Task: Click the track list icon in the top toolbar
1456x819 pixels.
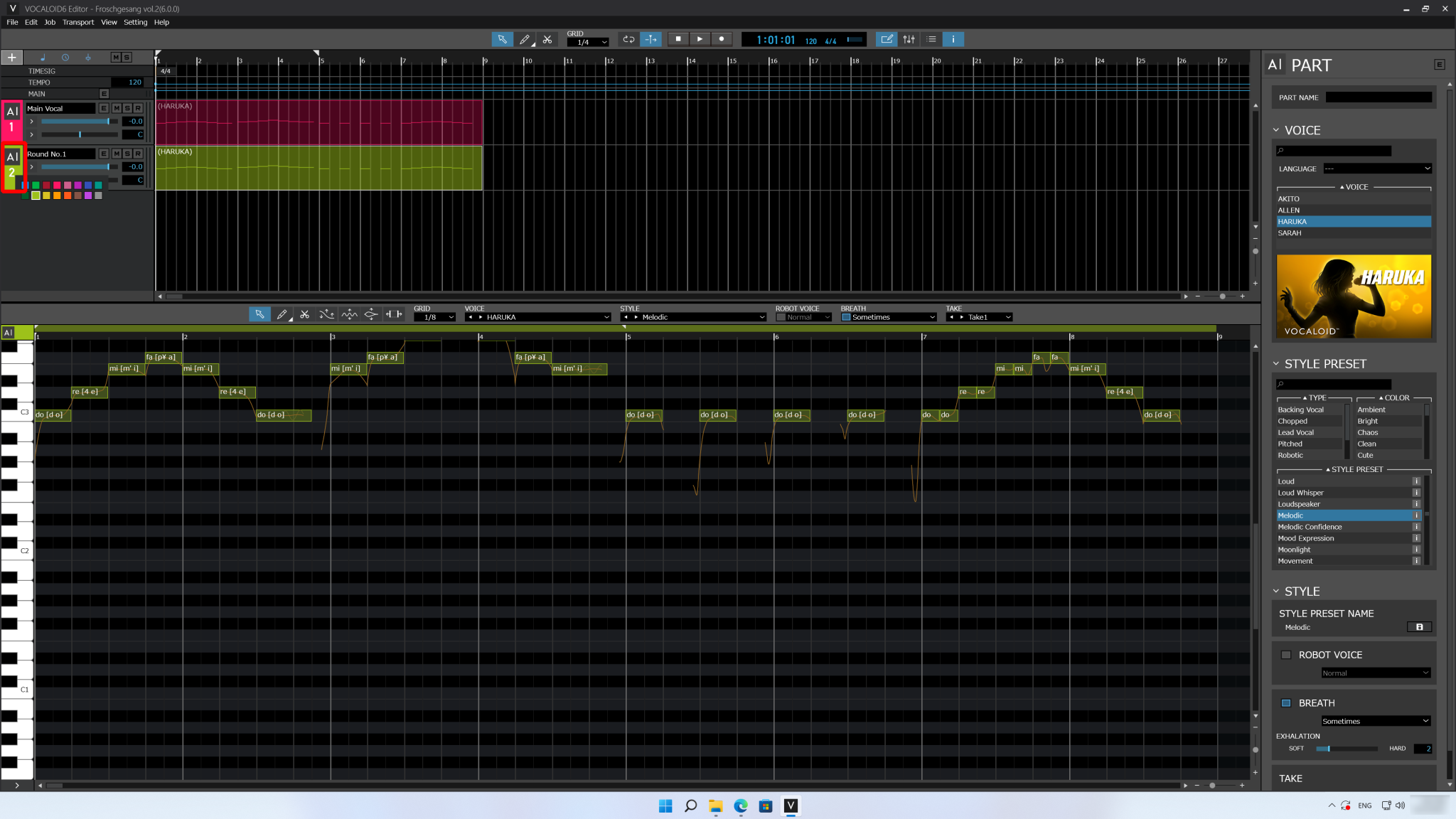Action: (x=931, y=39)
